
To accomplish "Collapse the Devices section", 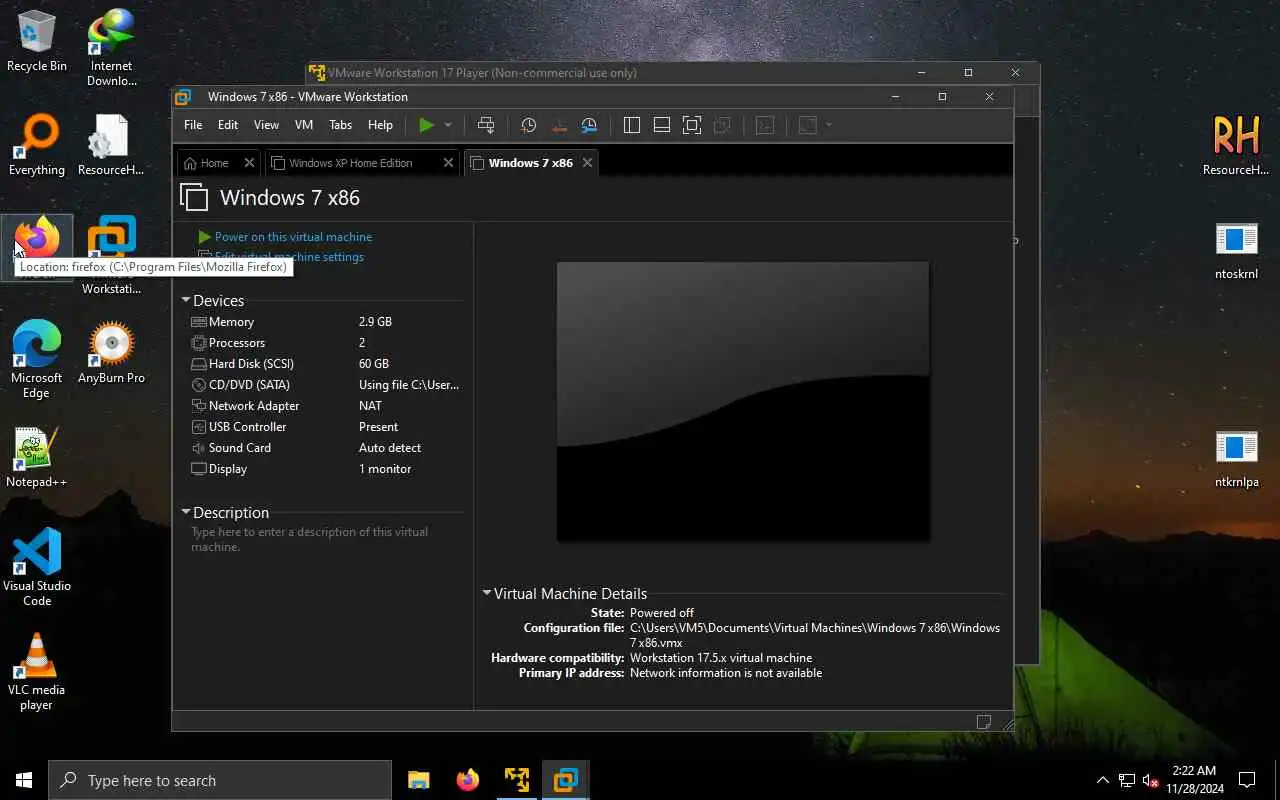I will point(186,300).
